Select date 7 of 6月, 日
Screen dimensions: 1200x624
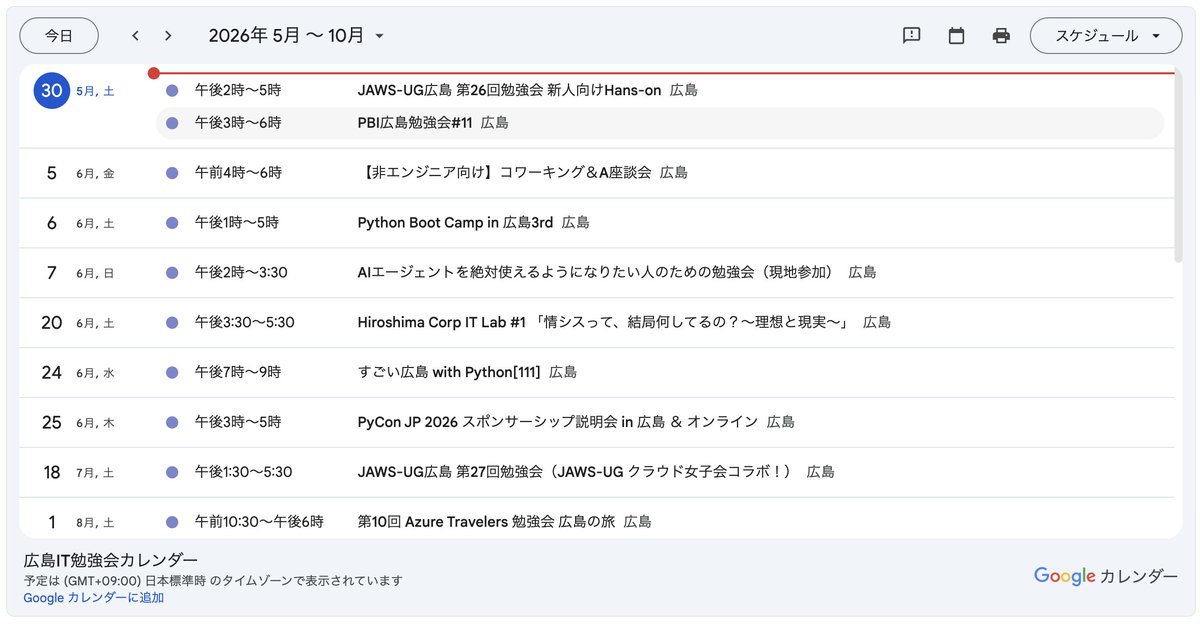[x=51, y=272]
